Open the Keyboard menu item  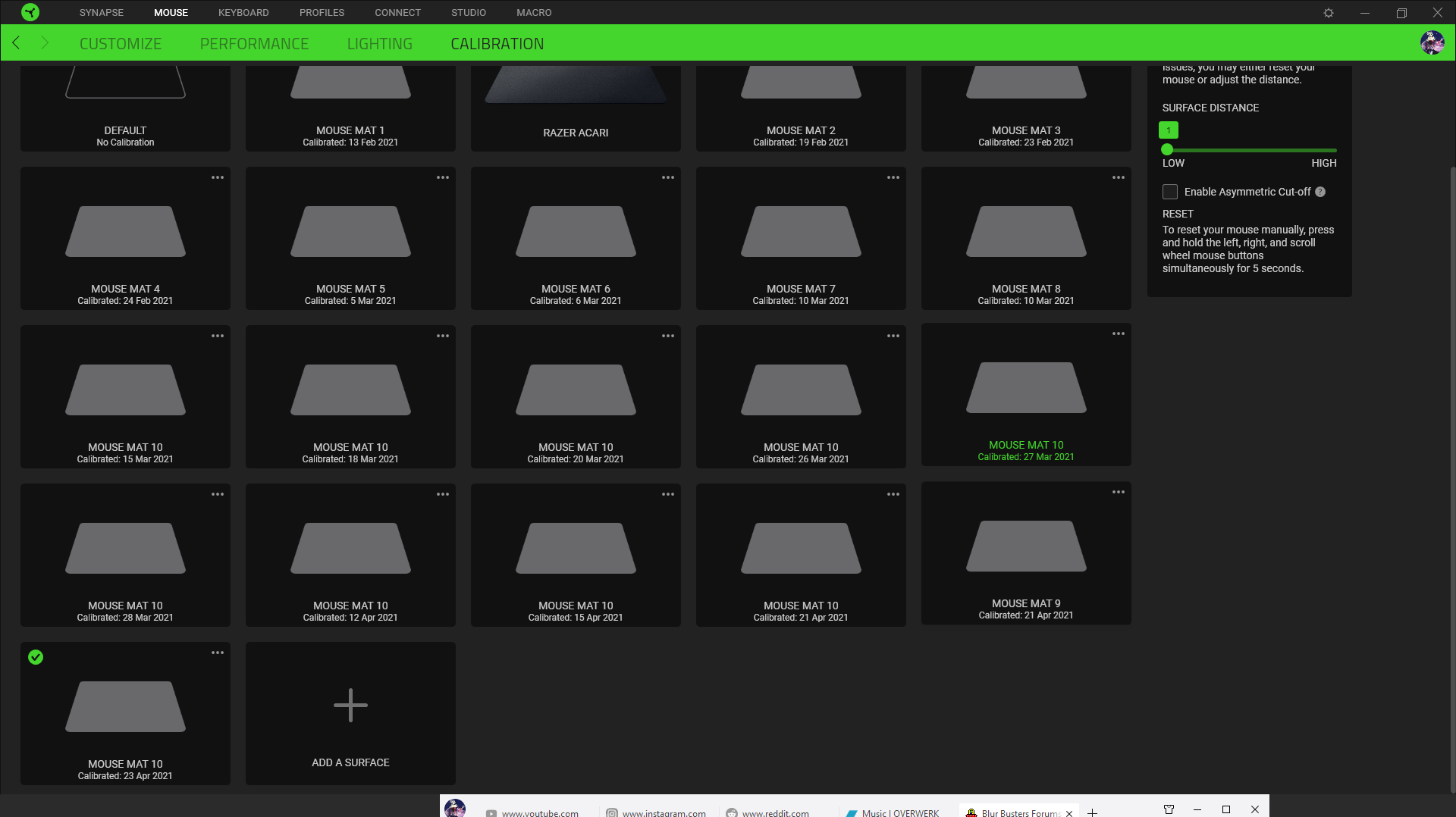[243, 13]
